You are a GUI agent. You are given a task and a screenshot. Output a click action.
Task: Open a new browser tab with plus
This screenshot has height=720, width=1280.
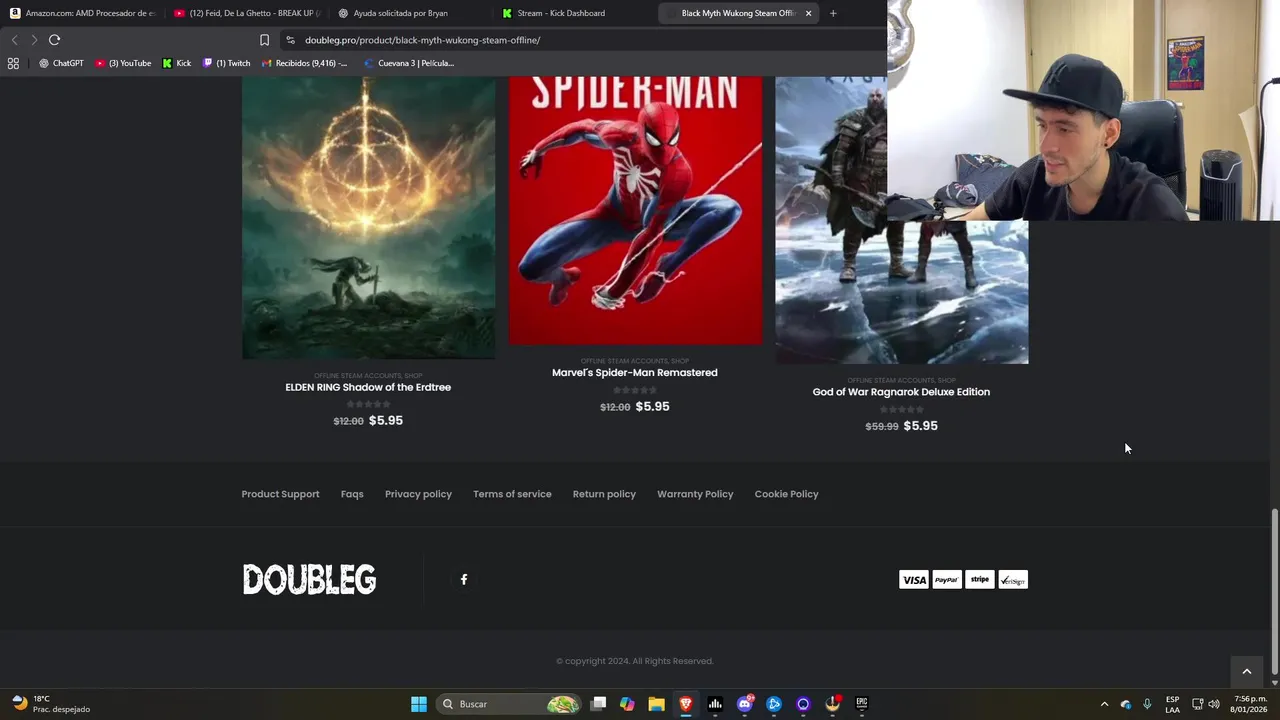pos(833,13)
